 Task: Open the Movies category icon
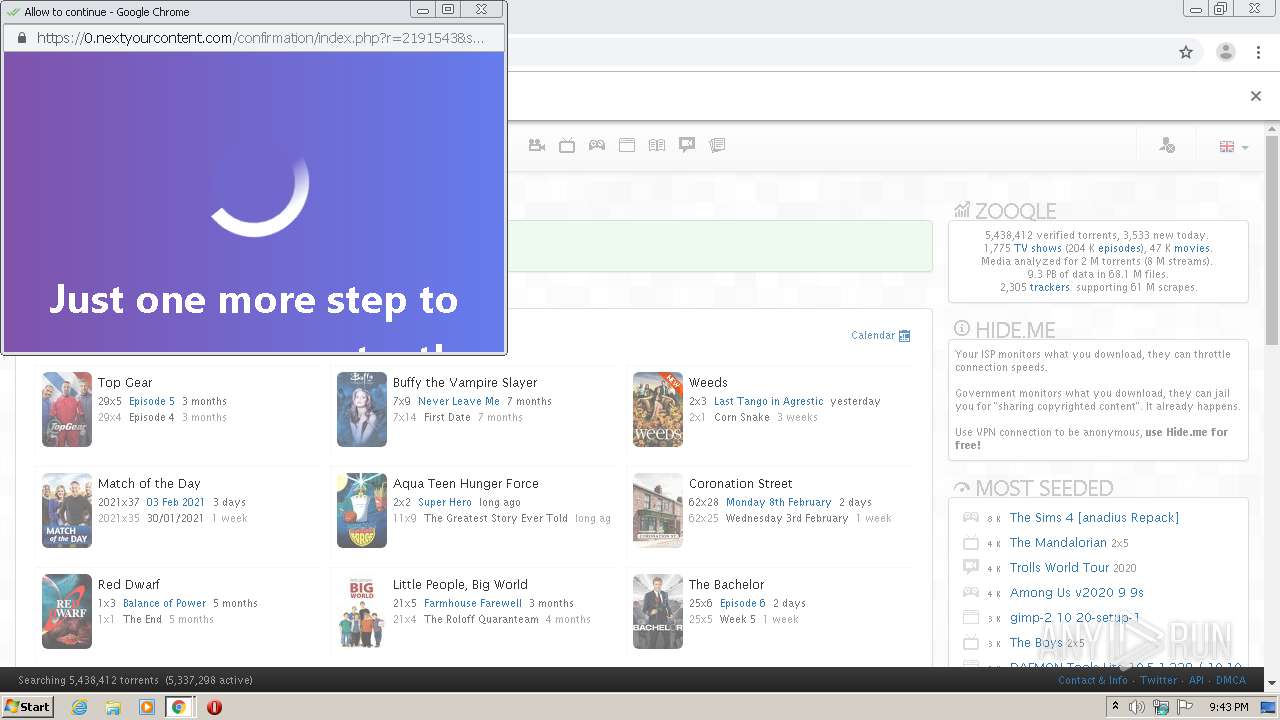[537, 145]
